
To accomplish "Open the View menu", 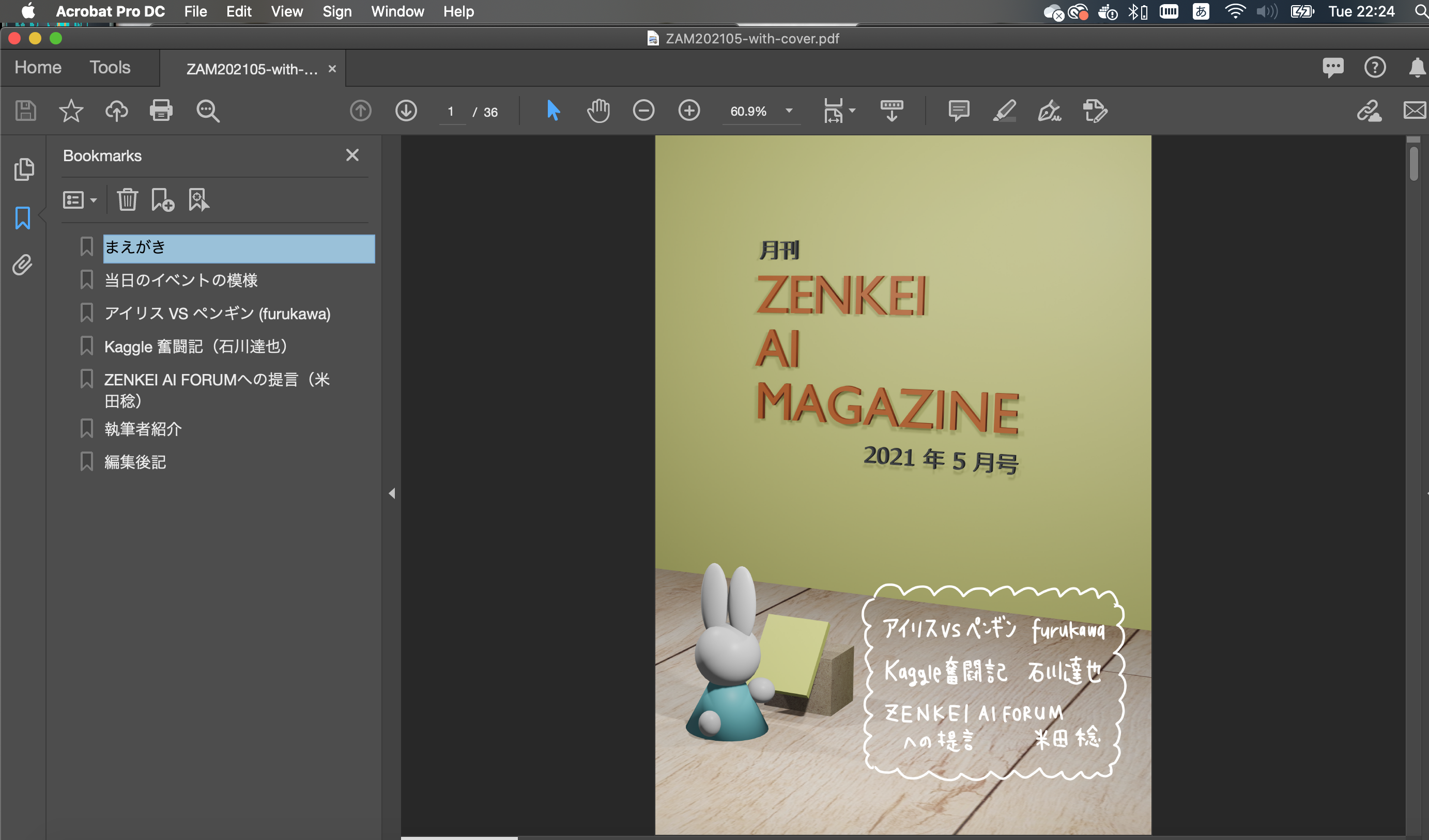I will point(287,11).
